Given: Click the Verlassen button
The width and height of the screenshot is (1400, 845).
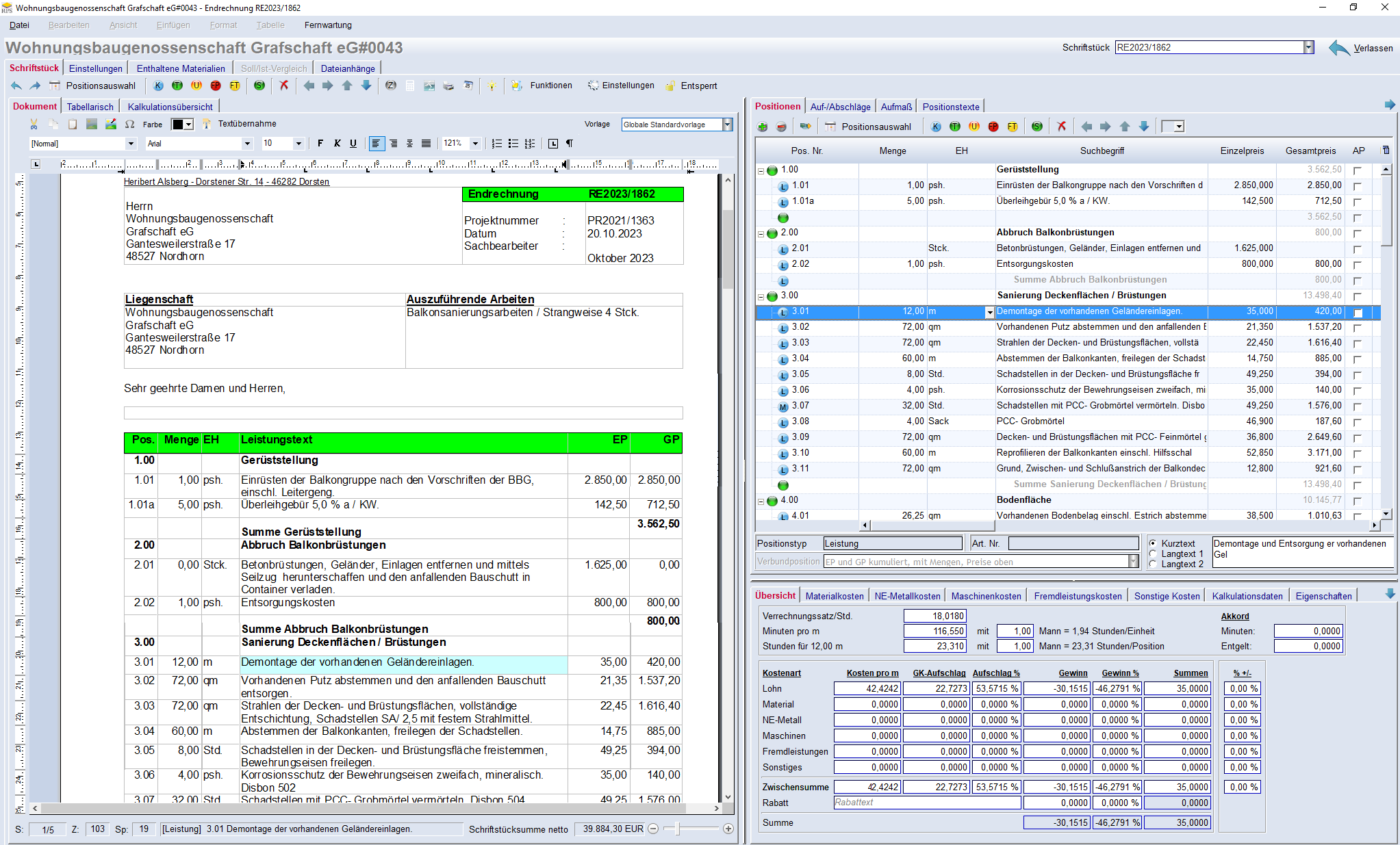Looking at the screenshot, I should click(1361, 48).
